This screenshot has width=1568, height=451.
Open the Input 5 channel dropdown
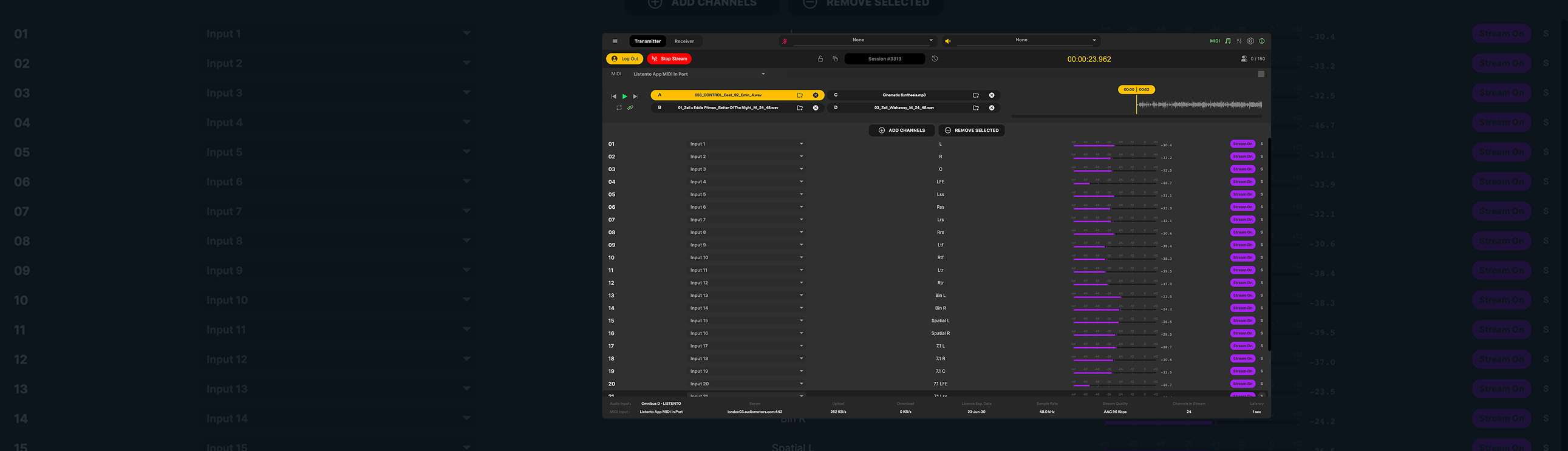801,195
